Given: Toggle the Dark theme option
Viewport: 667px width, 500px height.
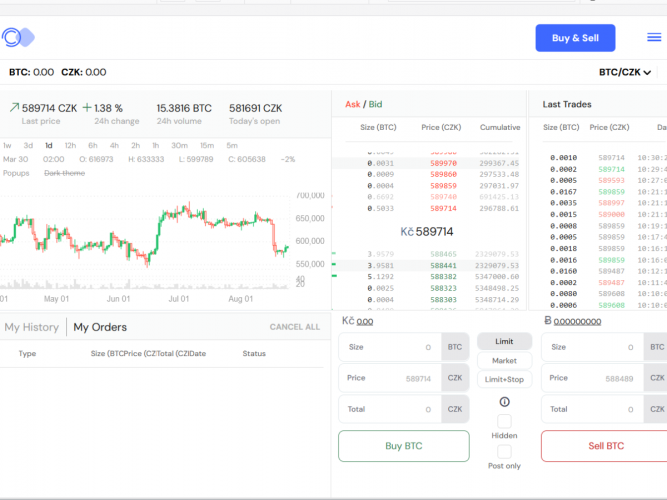Looking at the screenshot, I should coord(65,173).
